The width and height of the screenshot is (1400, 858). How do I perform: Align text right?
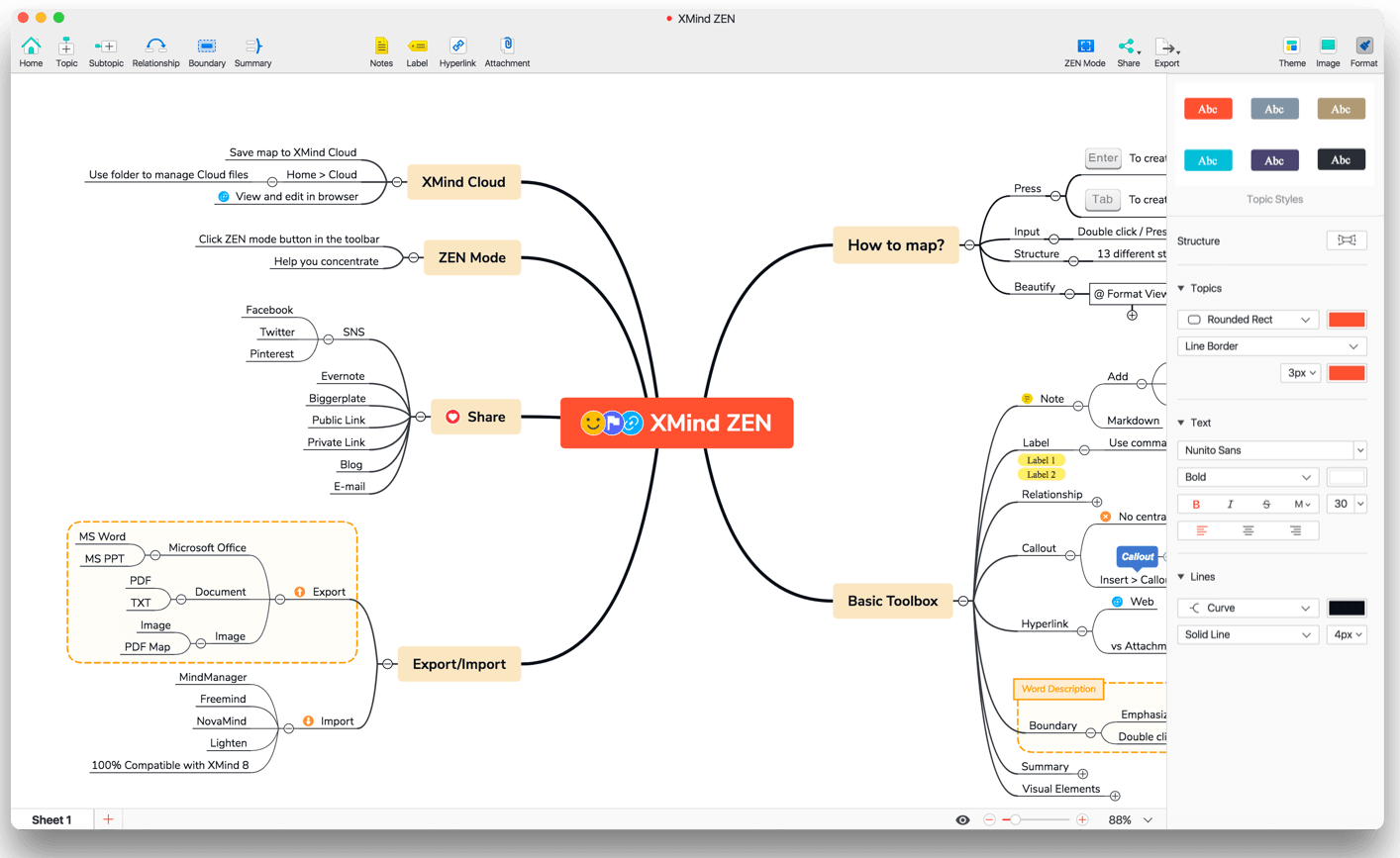[x=1295, y=531]
